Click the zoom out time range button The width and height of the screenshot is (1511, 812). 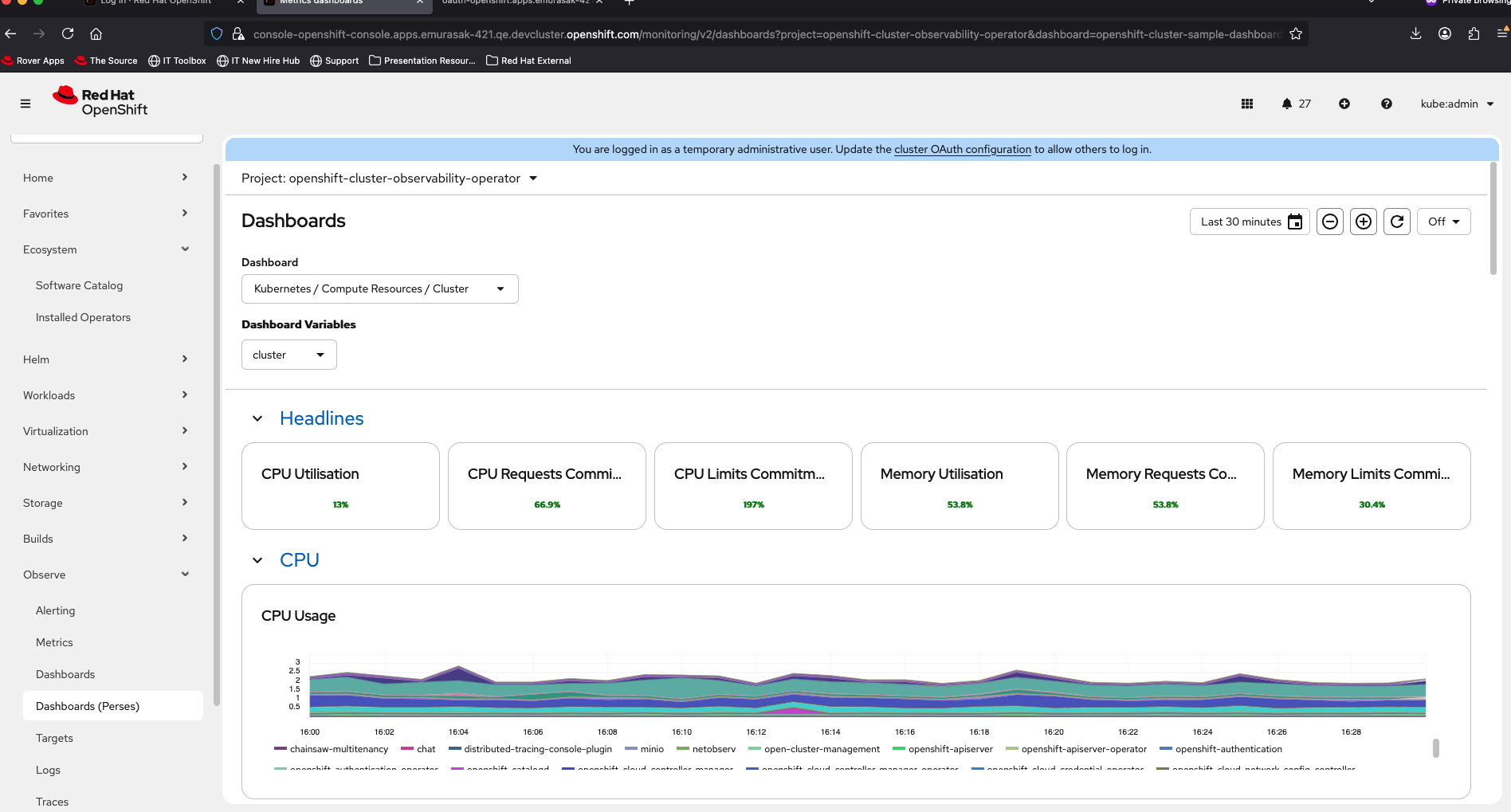tap(1330, 222)
